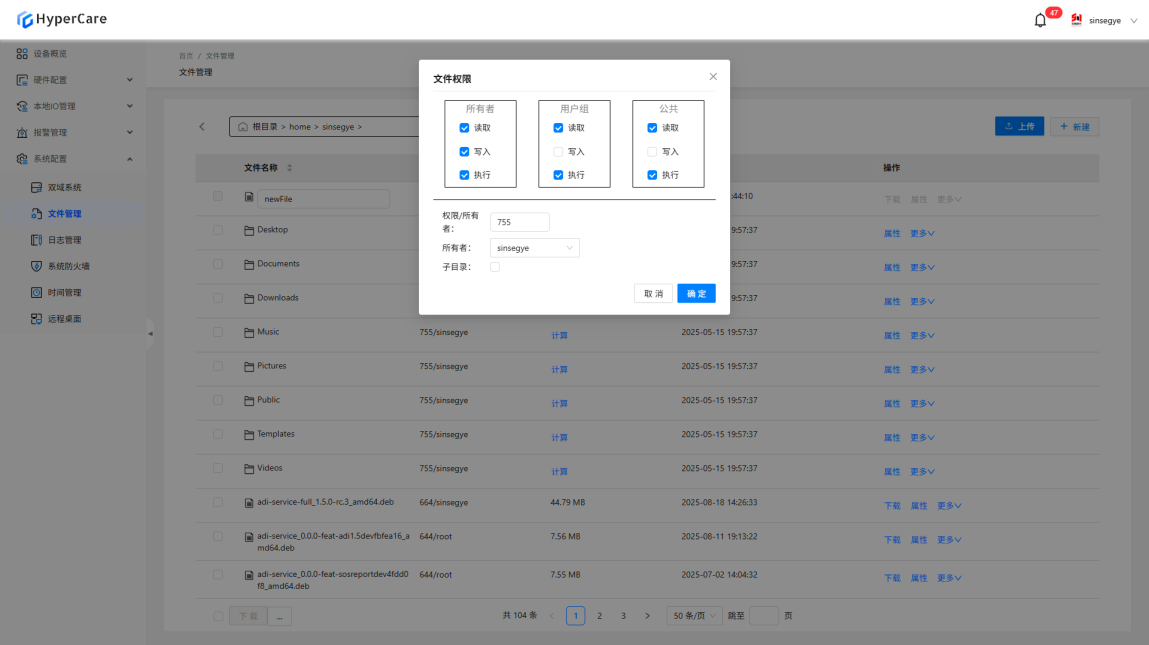Click the back arrow in file manager
The width and height of the screenshot is (1149, 645).
202,127
